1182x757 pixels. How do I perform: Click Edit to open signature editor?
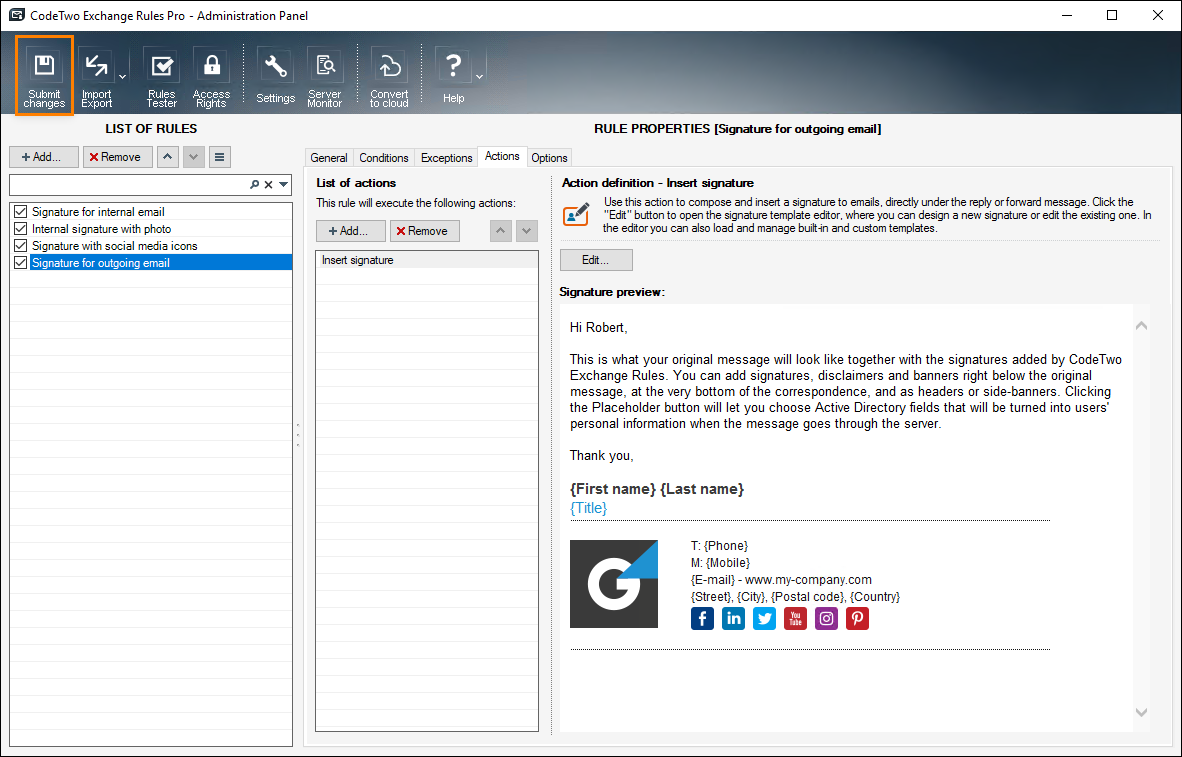tap(596, 260)
